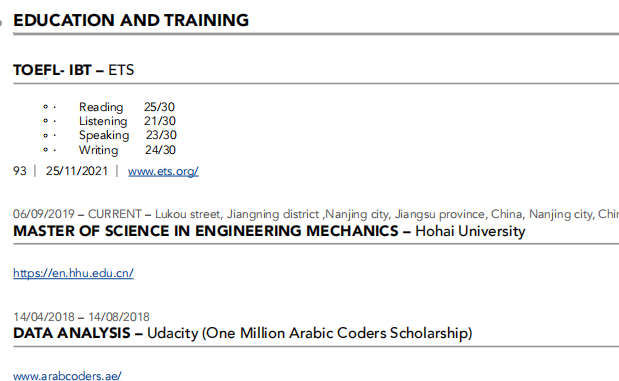Click the Speaking score bullet
The width and height of the screenshot is (619, 381).
45,135
